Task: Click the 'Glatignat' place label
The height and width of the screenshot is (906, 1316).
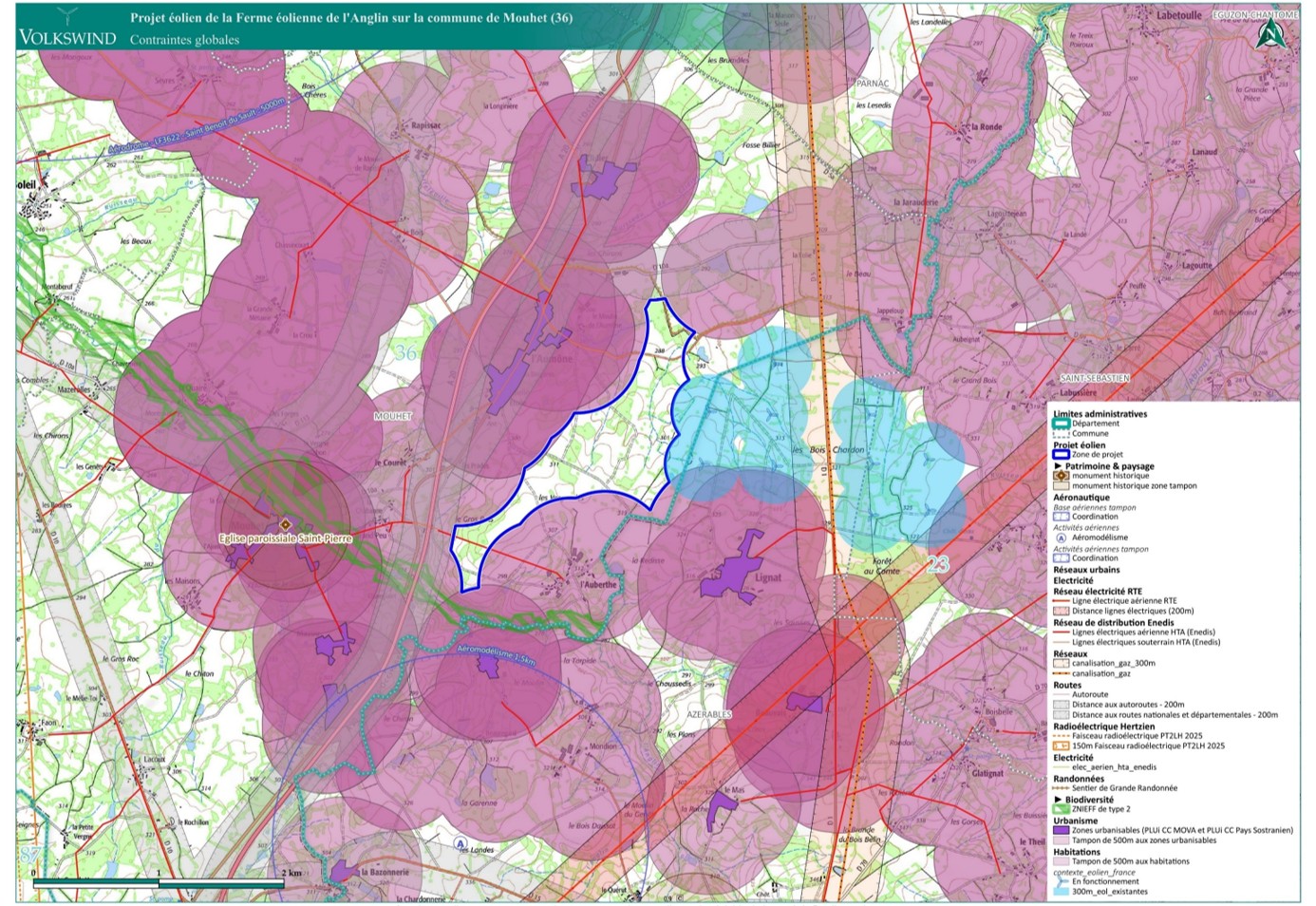Action: [x=987, y=773]
